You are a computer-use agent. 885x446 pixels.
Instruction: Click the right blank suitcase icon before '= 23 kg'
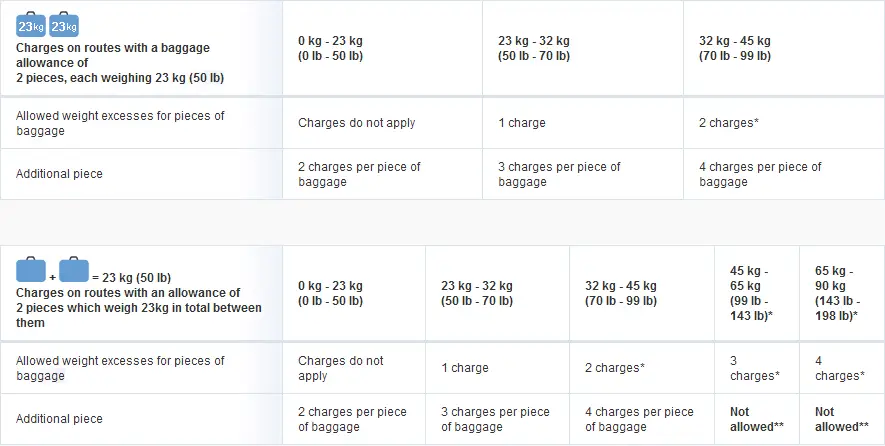click(x=74, y=269)
